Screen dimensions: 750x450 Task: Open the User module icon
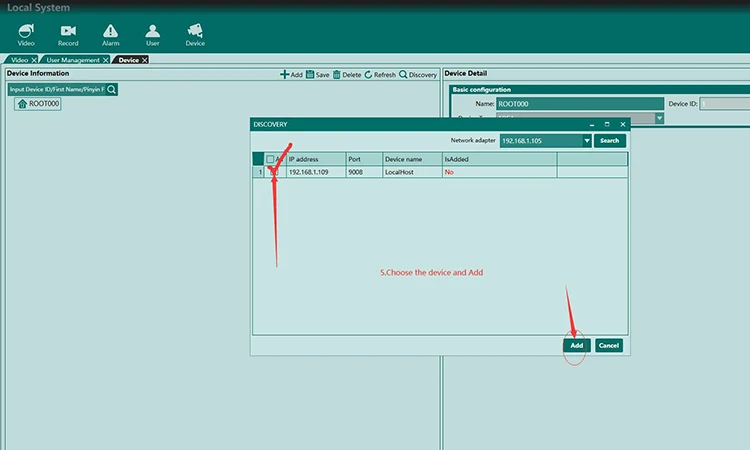pos(153,35)
